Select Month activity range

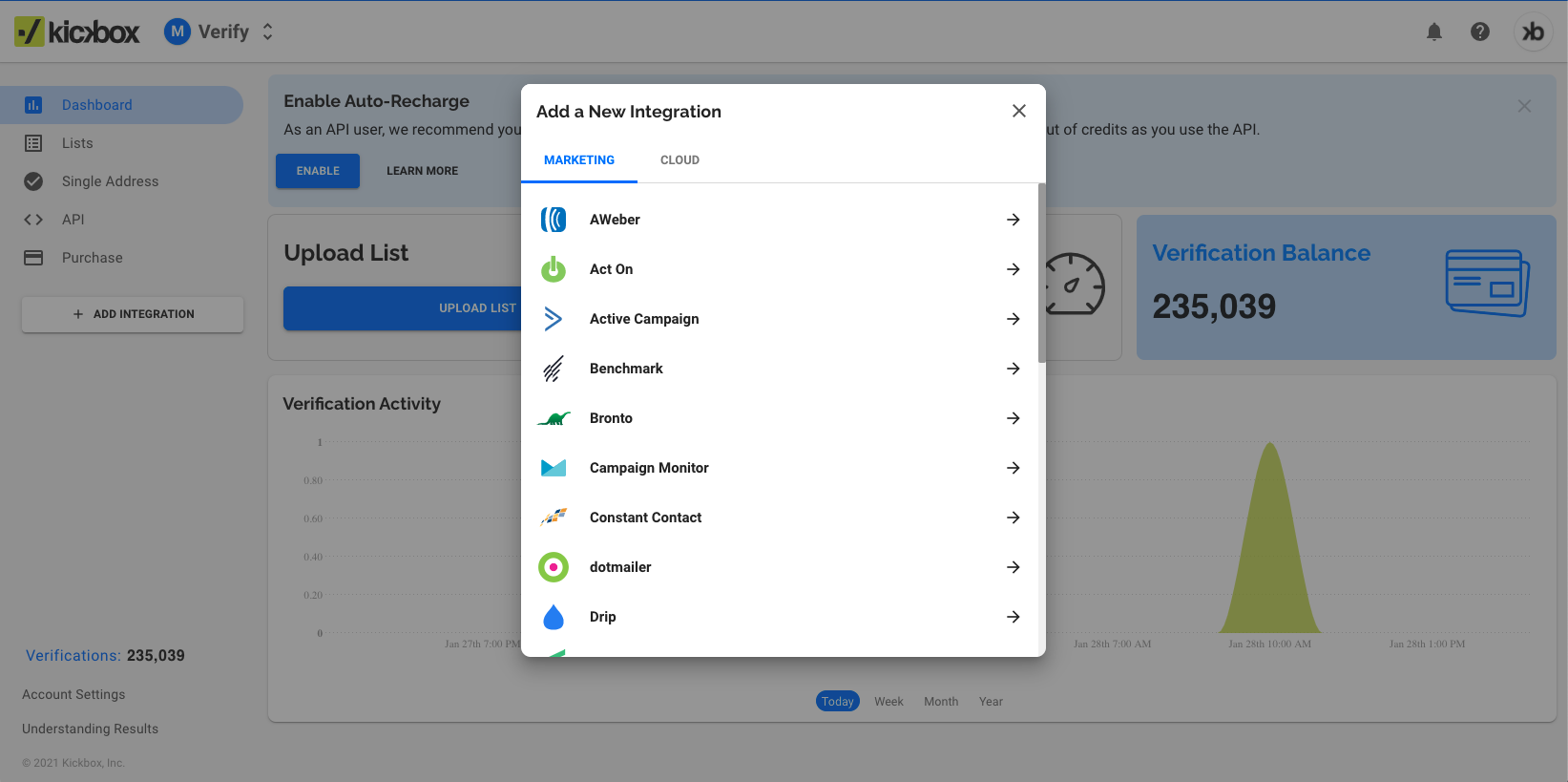point(941,702)
